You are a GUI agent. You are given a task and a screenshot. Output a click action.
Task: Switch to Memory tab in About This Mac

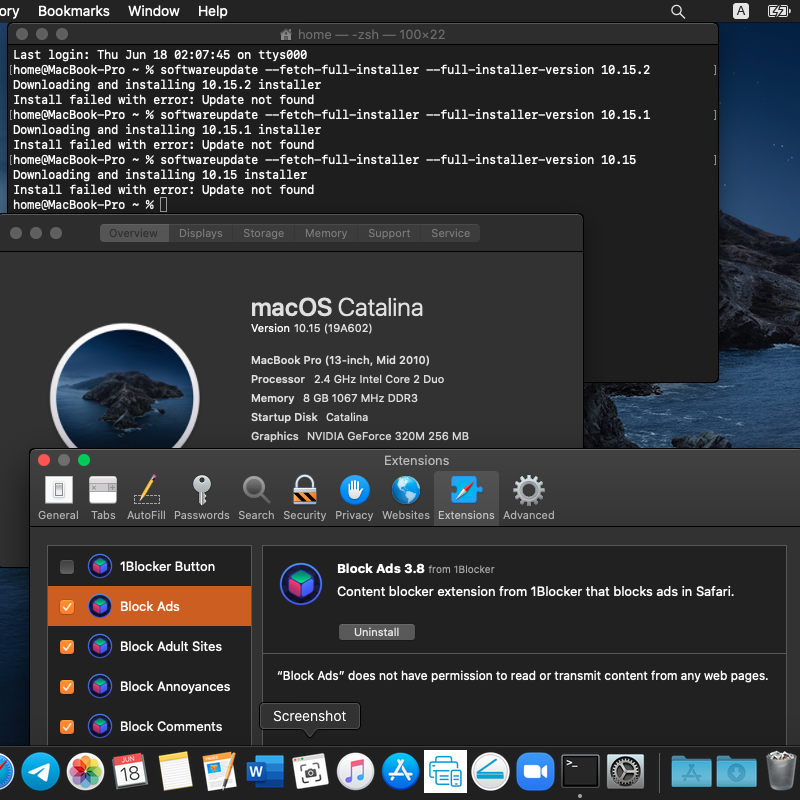326,233
